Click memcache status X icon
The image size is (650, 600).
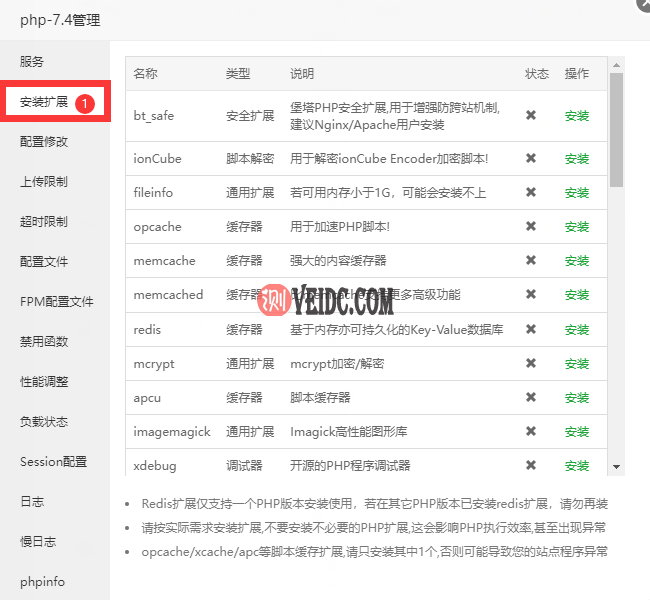coord(531,260)
